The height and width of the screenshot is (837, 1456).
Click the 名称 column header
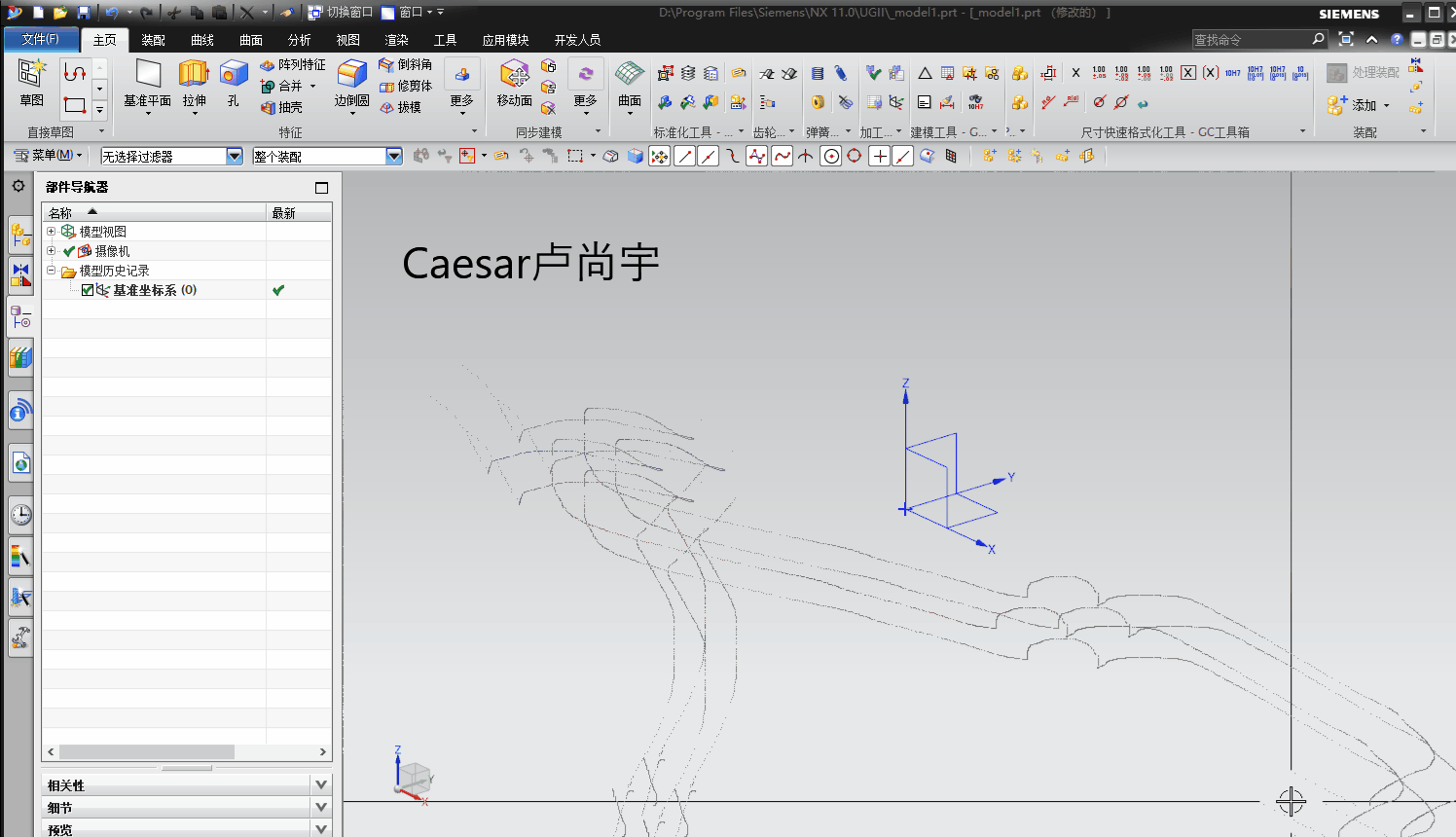pos(154,212)
